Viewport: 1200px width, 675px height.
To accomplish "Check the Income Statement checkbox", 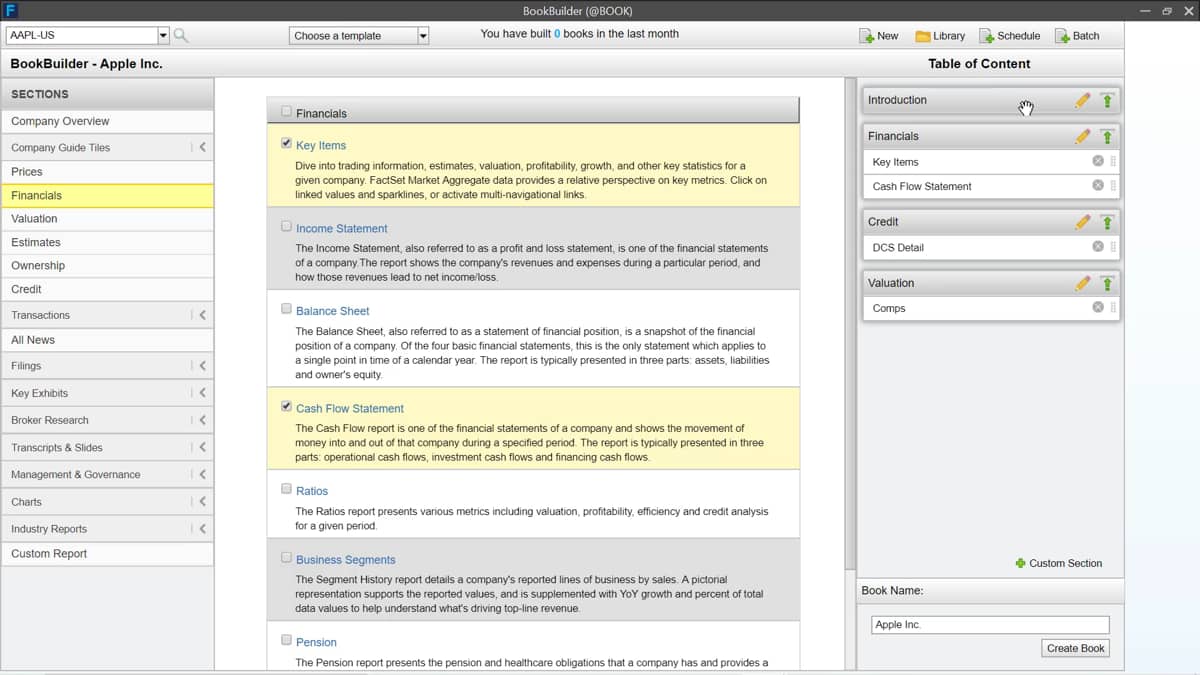I will [287, 227].
